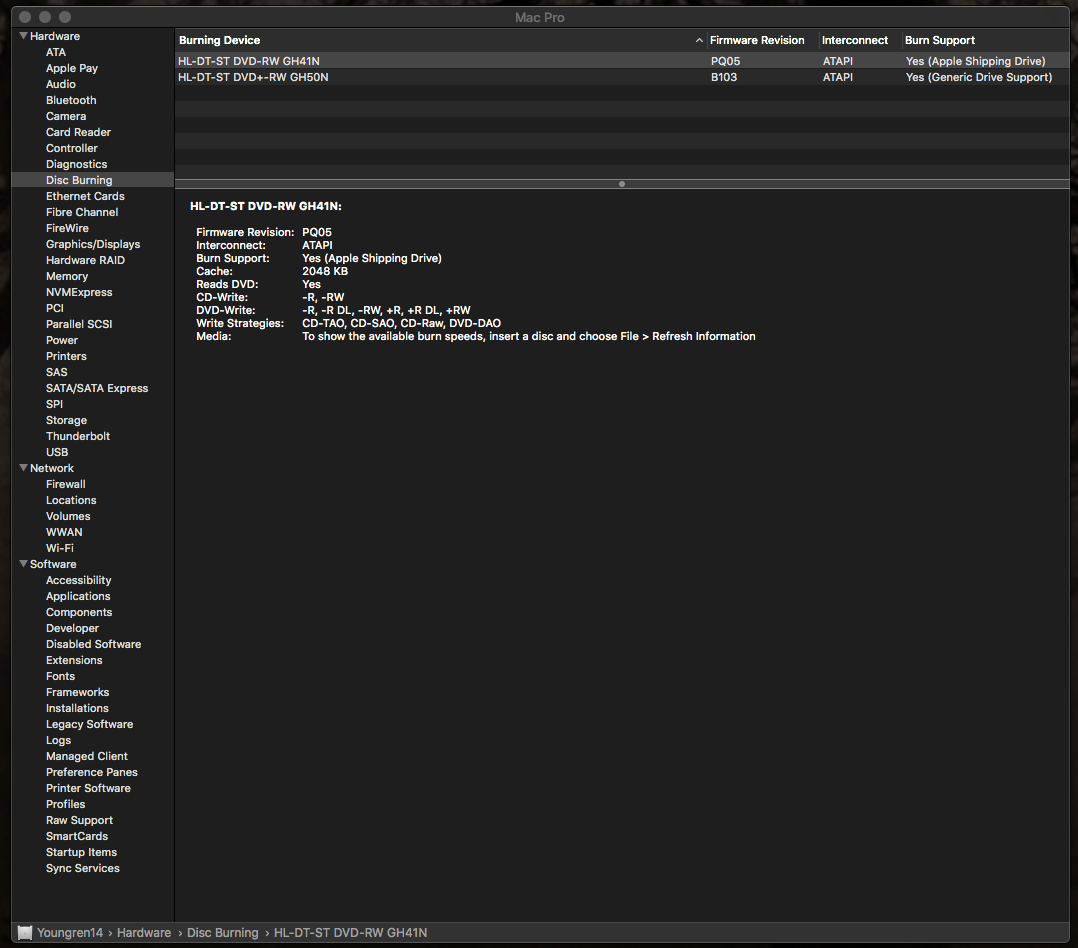This screenshot has height=948, width=1078.
Task: Open the NVMExpress category
Action: (79, 292)
